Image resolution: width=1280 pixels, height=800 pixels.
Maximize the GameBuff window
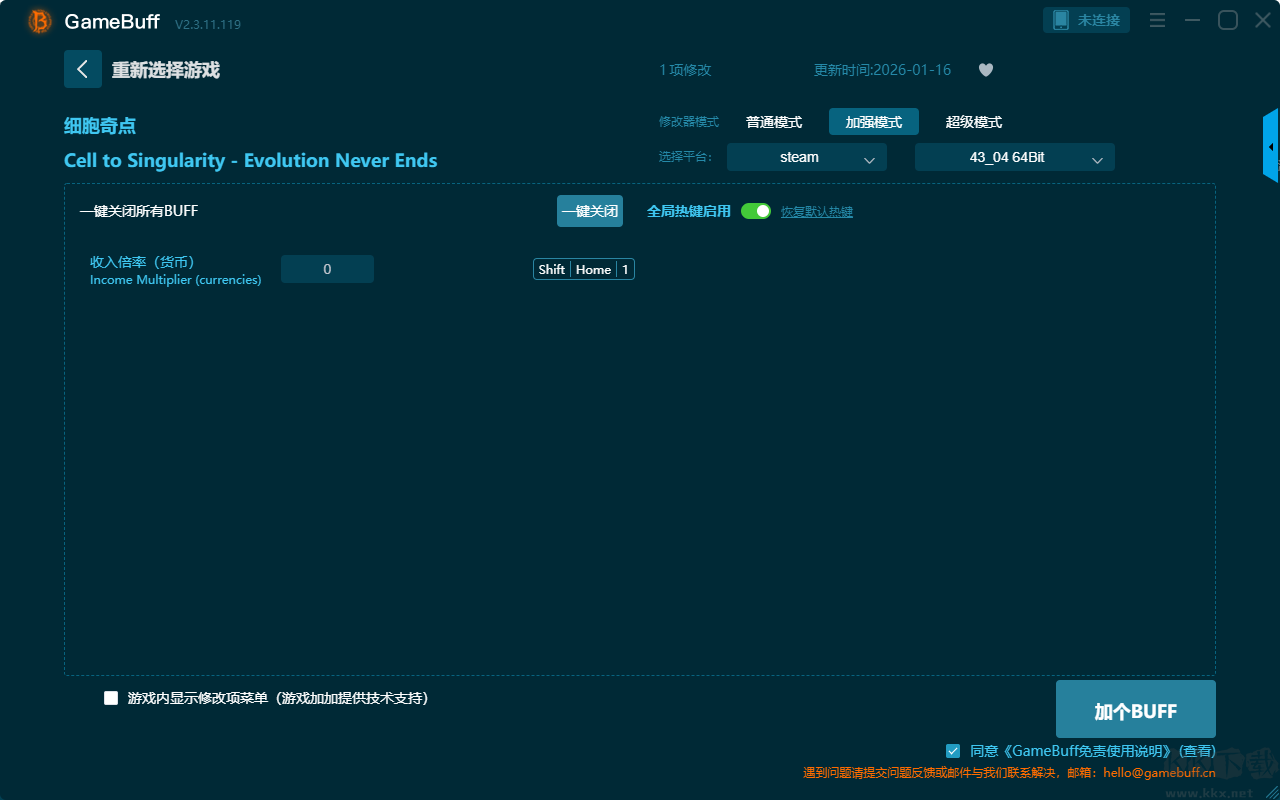point(1227,20)
